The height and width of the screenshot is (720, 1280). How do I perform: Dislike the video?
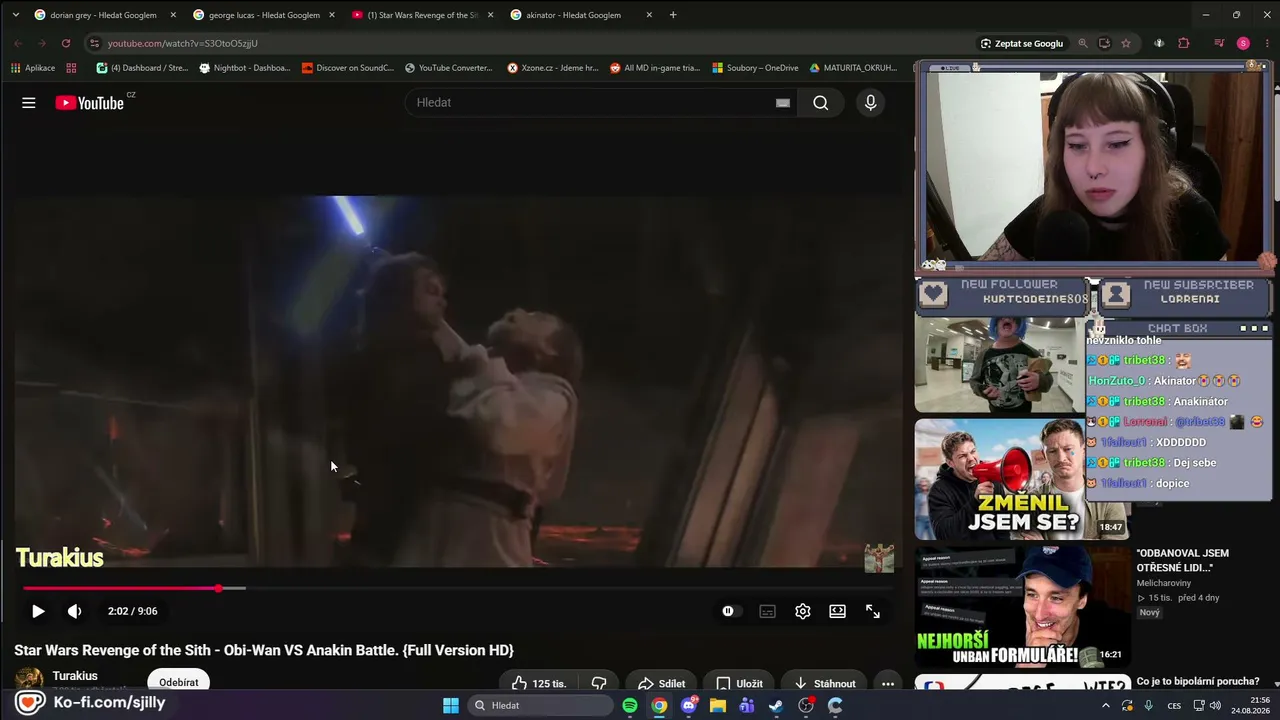point(599,684)
